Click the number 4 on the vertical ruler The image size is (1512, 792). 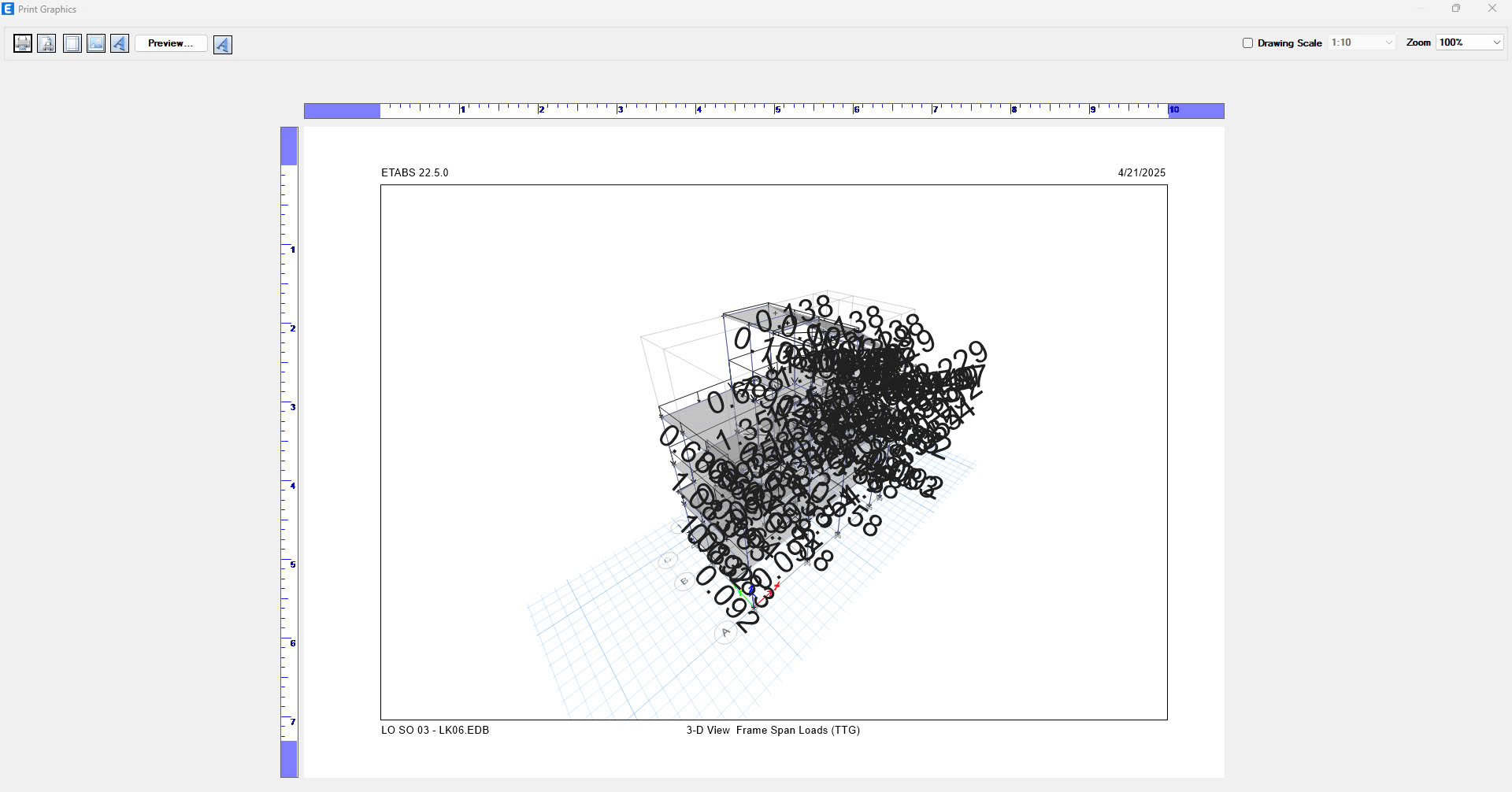coord(293,486)
